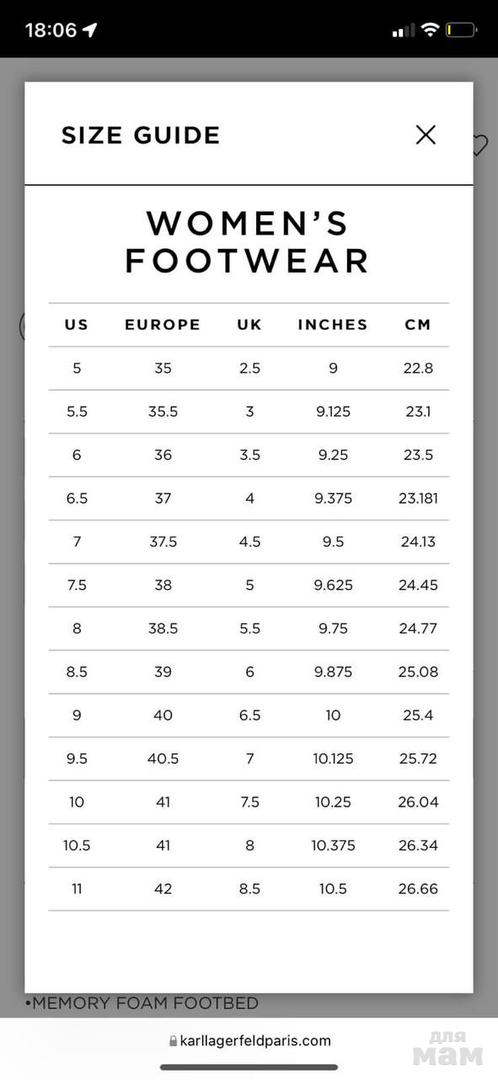This screenshot has height=1080, width=498.
Task: Tap the location arrow in status bar
Action: pos(90,30)
